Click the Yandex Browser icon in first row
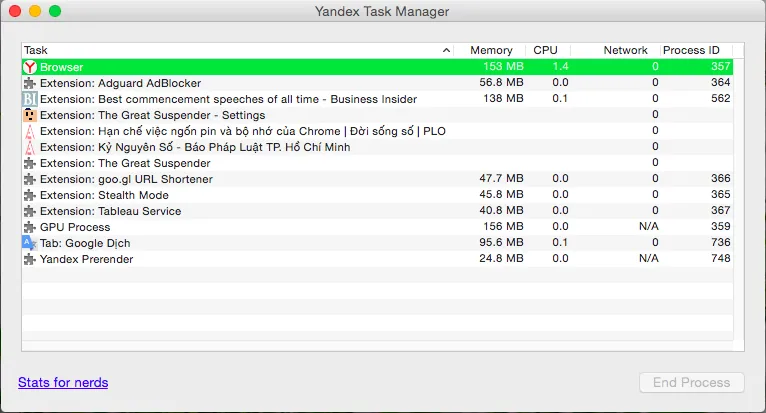The image size is (766, 413). (30, 67)
